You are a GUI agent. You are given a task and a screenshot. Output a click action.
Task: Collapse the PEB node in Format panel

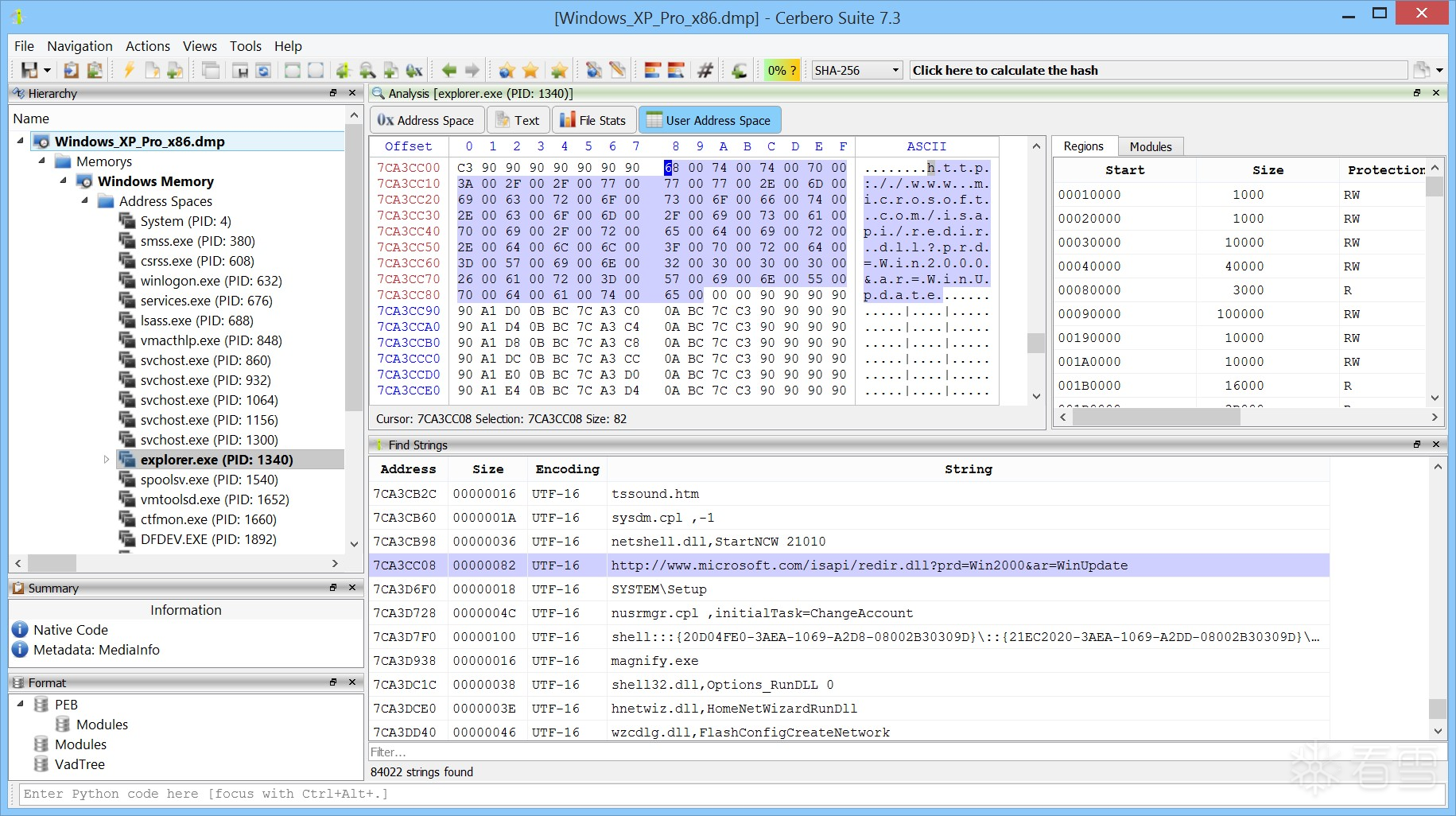click(21, 705)
